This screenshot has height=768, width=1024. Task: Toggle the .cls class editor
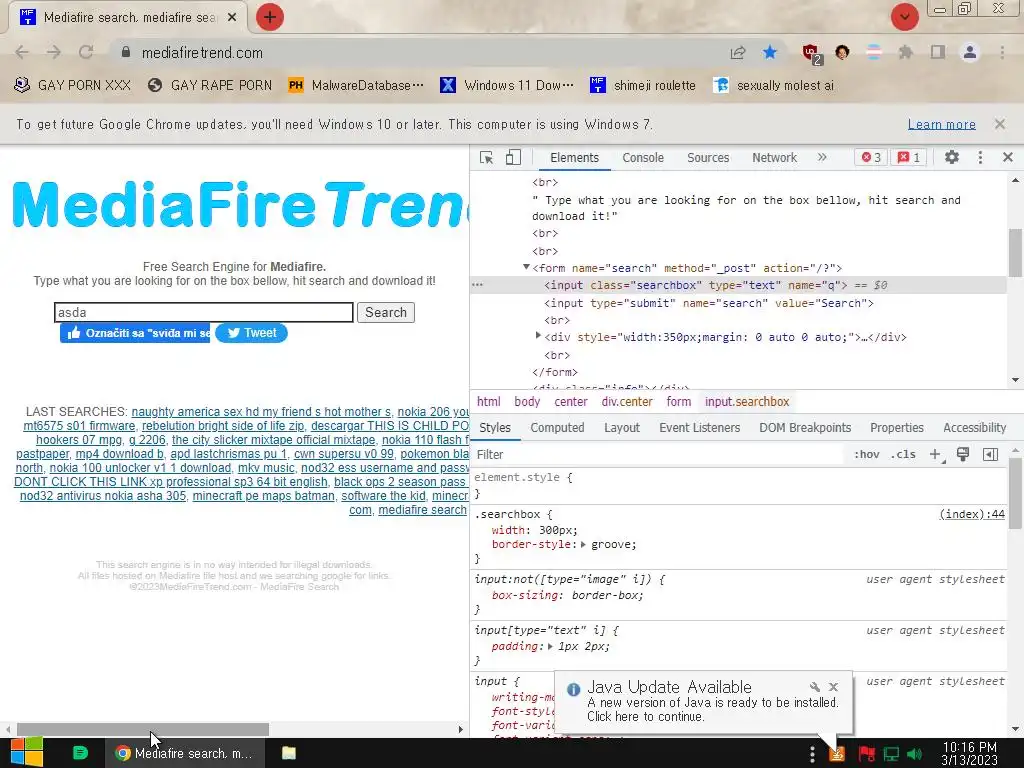pos(903,455)
